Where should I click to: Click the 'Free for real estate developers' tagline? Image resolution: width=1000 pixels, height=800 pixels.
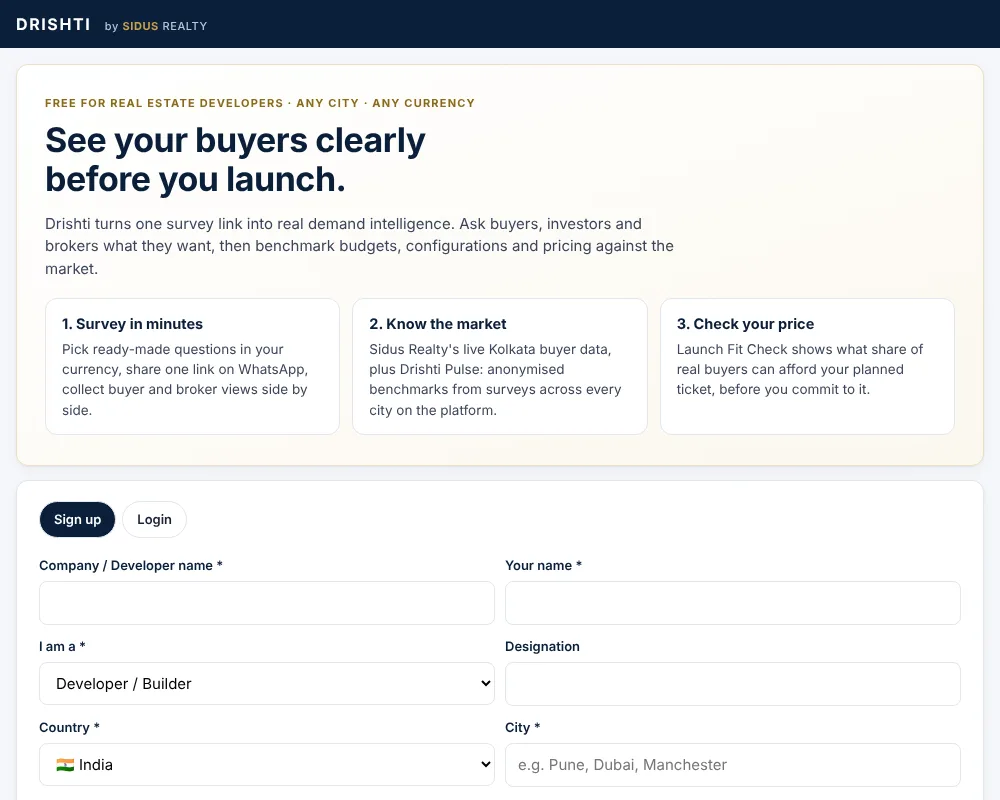click(260, 103)
